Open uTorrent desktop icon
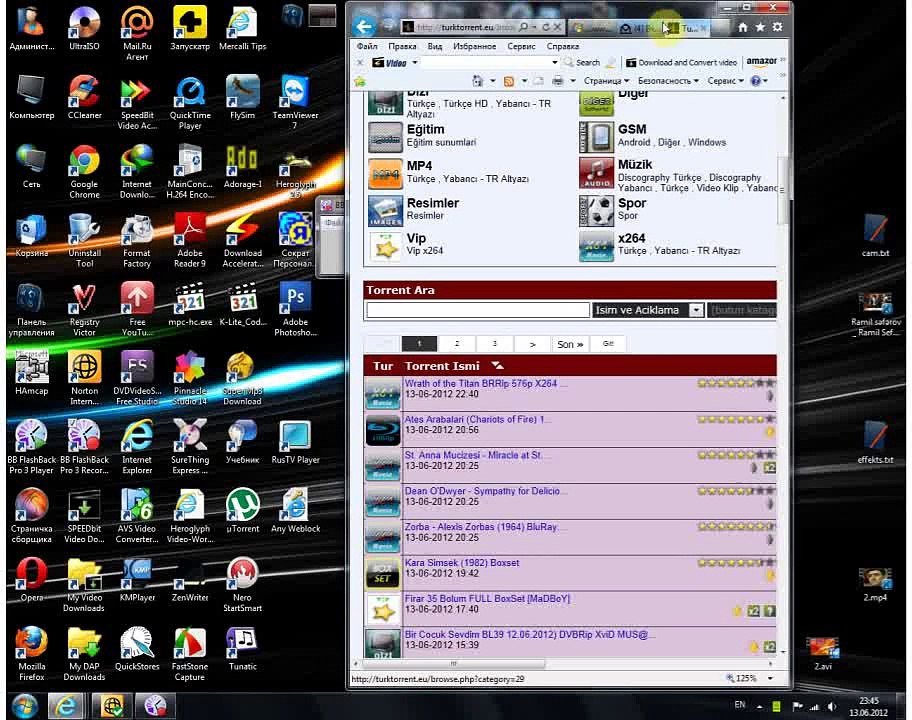The height and width of the screenshot is (720, 912). coord(243,511)
